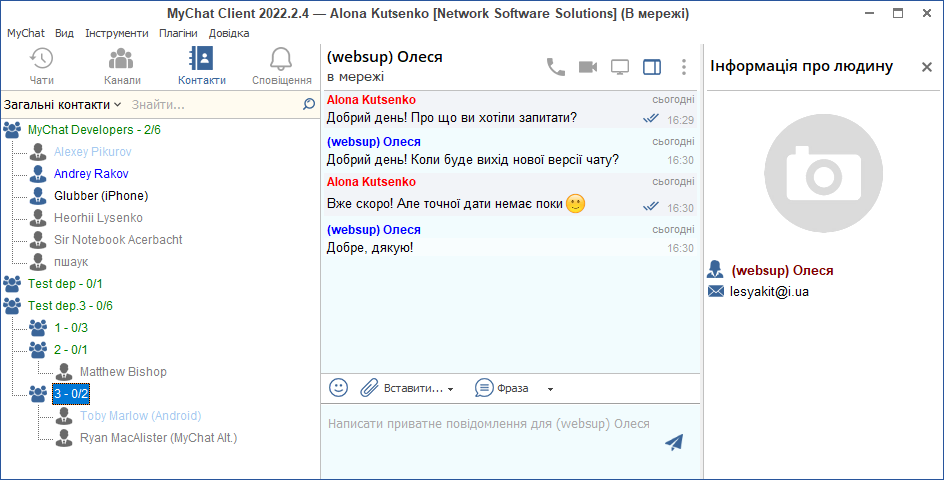The height and width of the screenshot is (480, 944).
Task: Click message "Добрий день! Про що ви хотіли запитати?"
Action: tap(452, 118)
